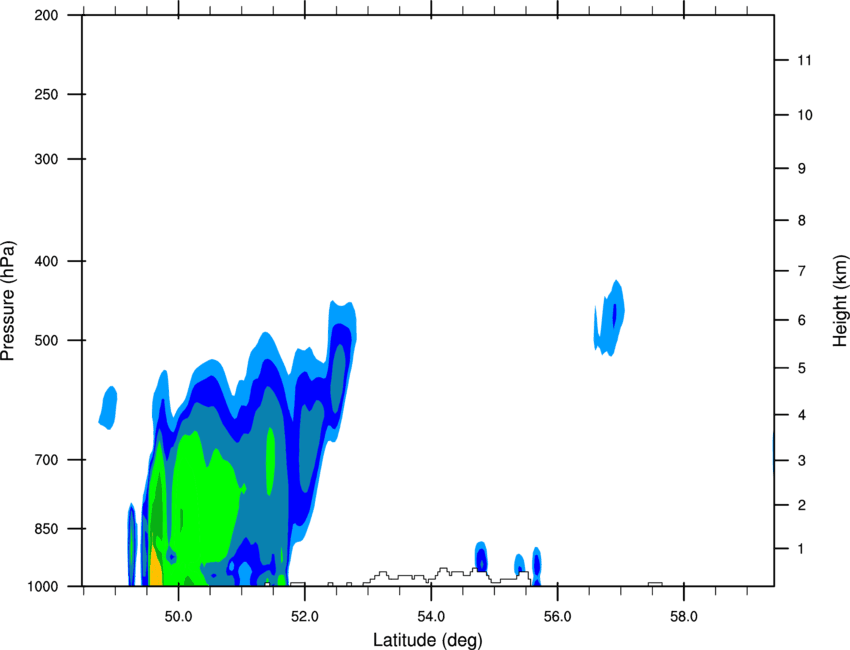Click the 58.0 latitude tick label

click(684, 617)
